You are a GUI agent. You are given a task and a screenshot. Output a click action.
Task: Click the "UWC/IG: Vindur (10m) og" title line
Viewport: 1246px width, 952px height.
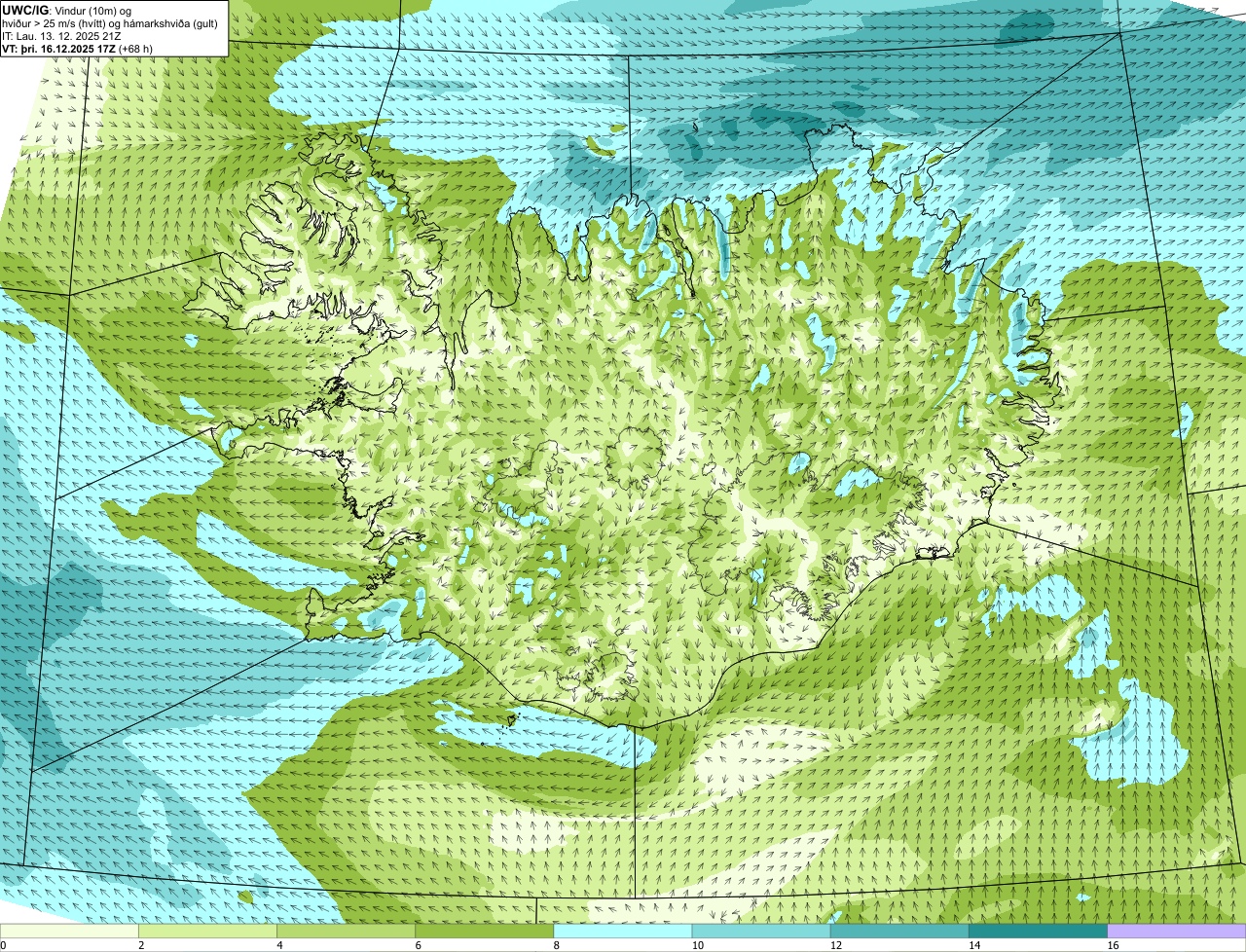[66, 10]
